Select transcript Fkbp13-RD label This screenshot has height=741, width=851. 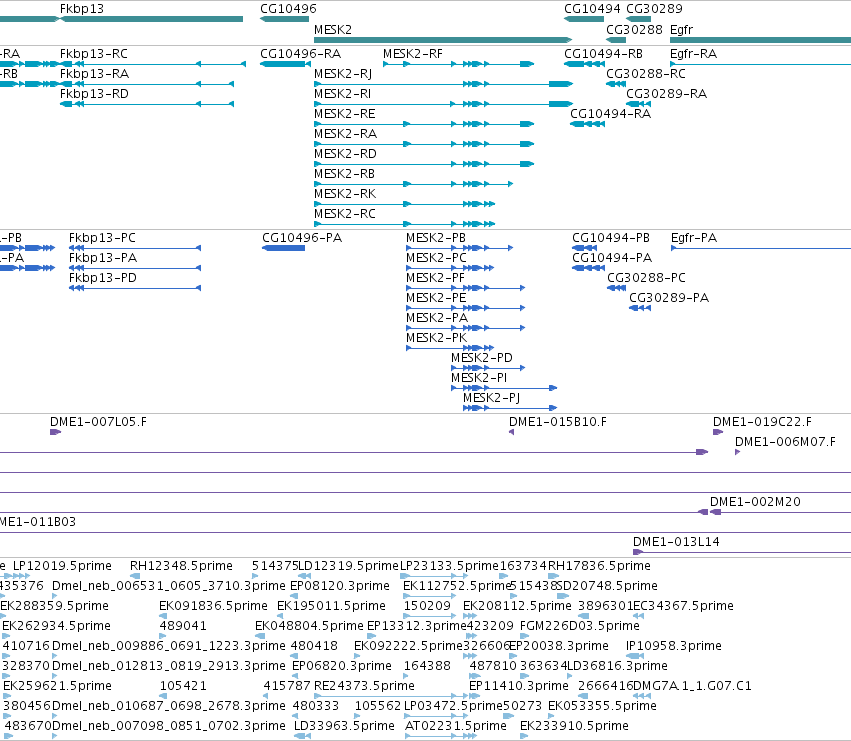coord(94,94)
